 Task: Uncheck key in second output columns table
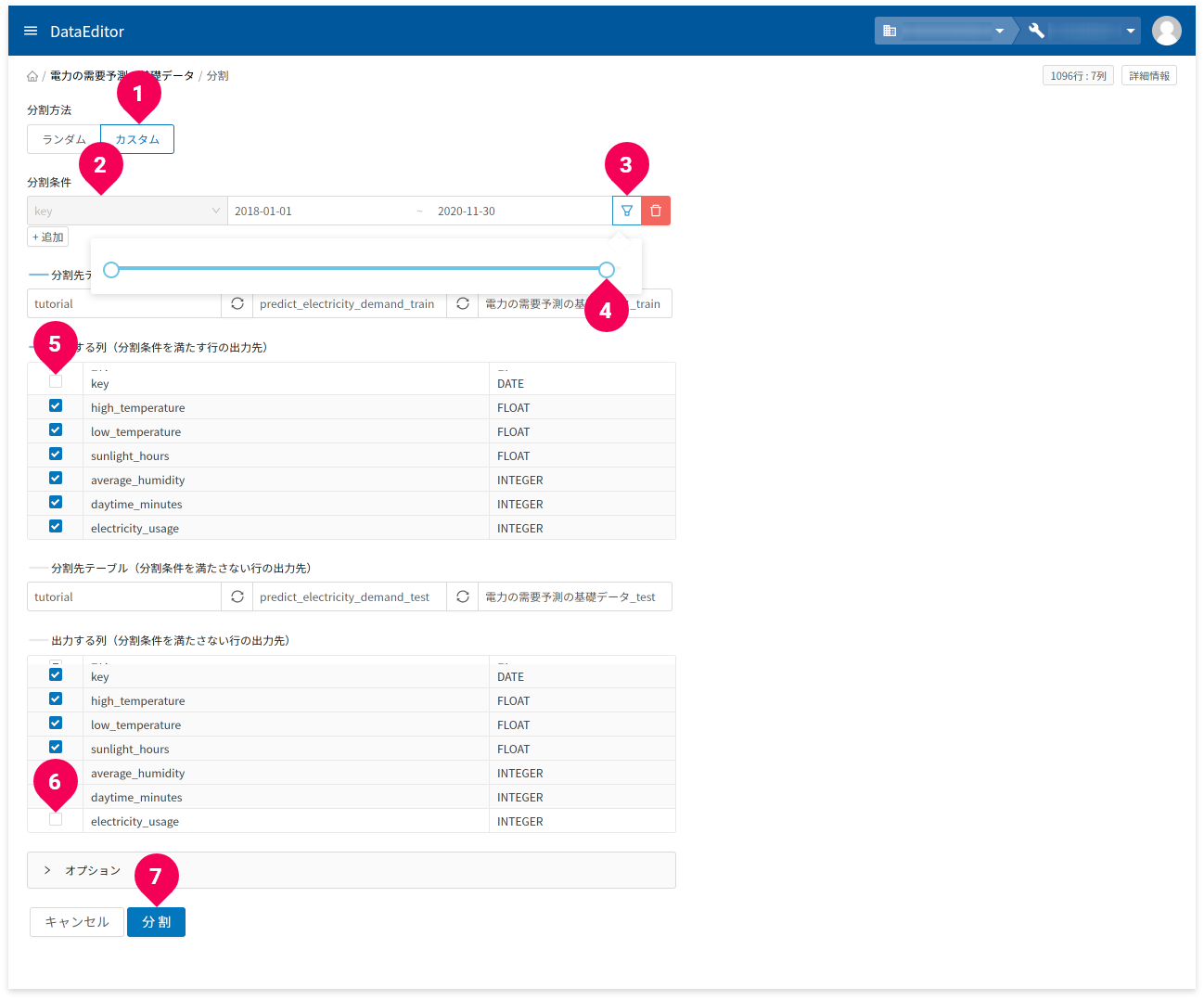[56, 675]
